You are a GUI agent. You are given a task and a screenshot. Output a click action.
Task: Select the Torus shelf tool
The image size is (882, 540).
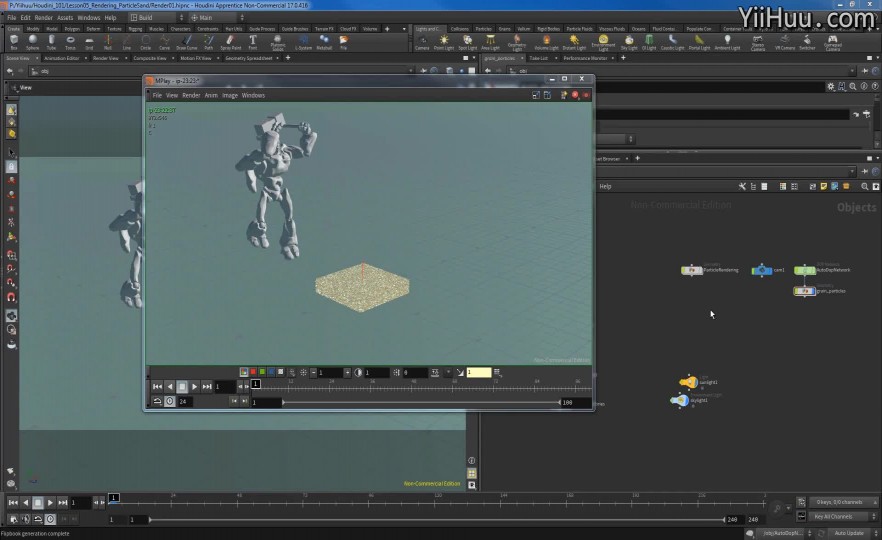(x=70, y=42)
